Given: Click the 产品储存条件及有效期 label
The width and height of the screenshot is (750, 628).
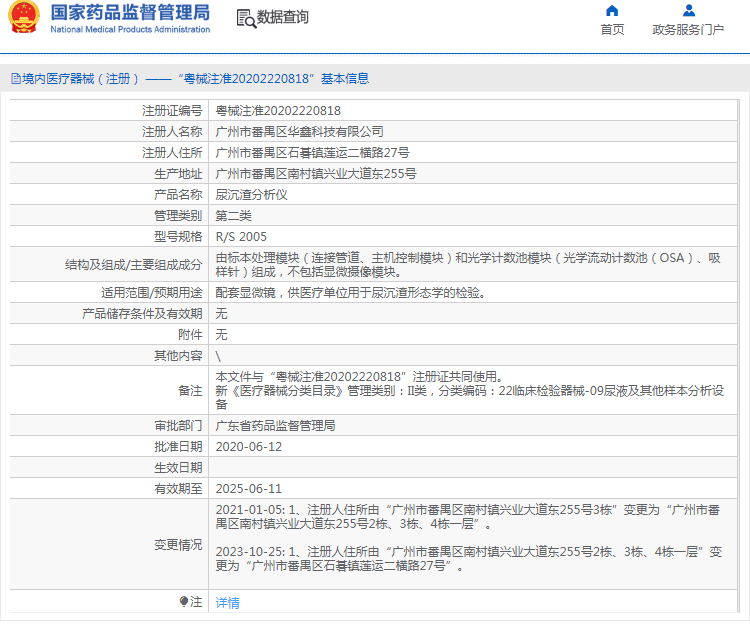Looking at the screenshot, I should 143,314.
